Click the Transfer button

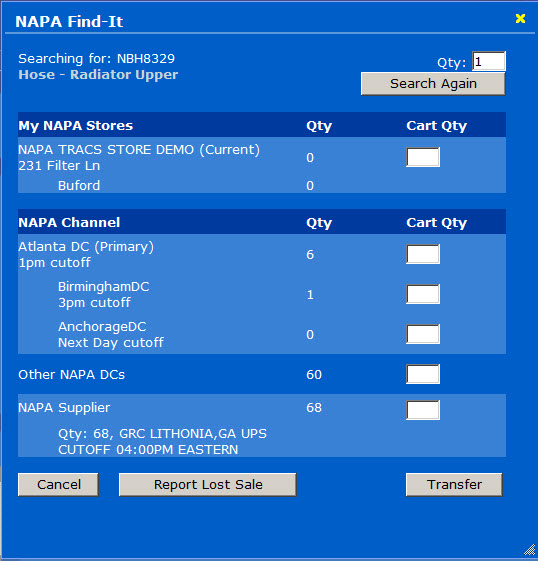tap(454, 485)
